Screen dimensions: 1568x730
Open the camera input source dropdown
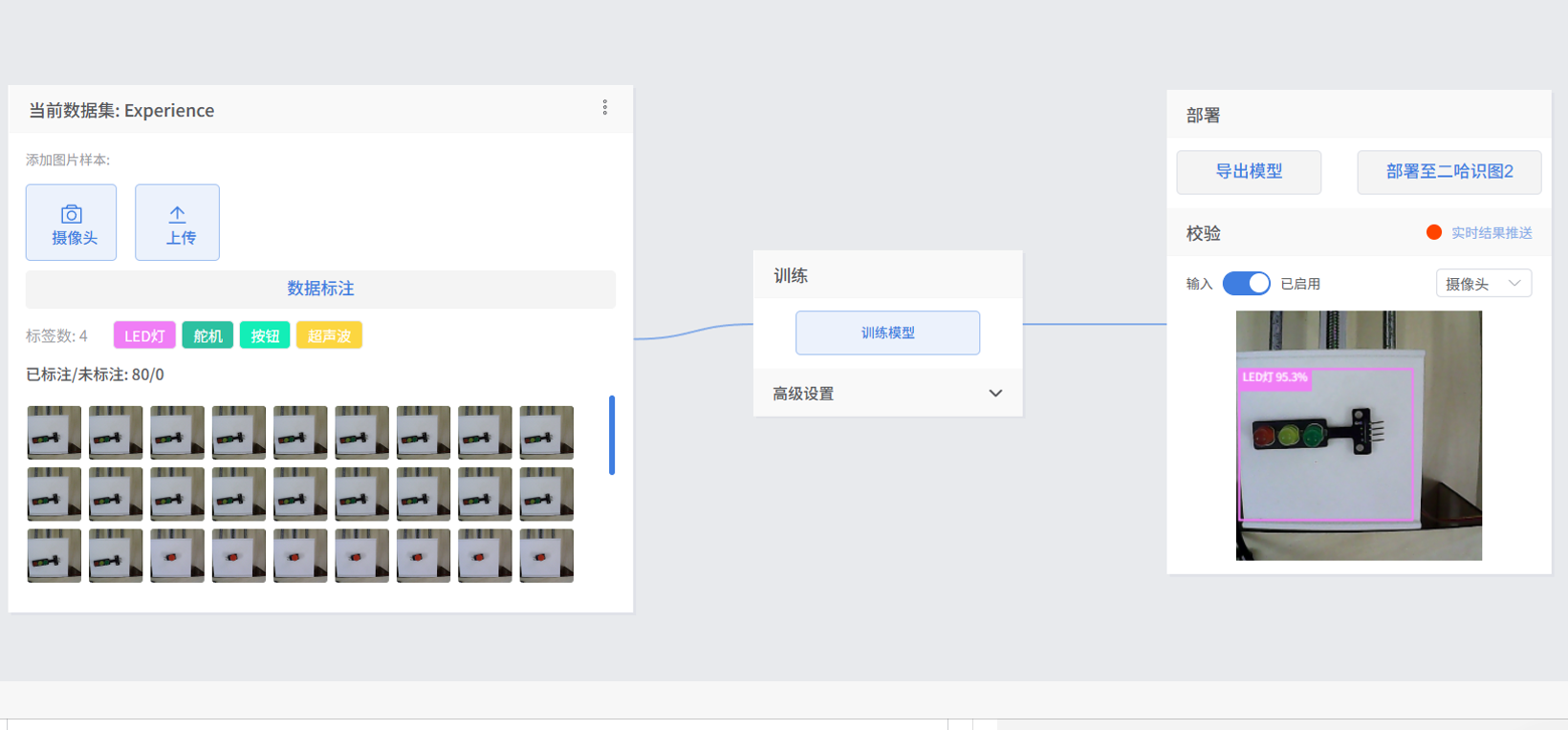point(1483,284)
